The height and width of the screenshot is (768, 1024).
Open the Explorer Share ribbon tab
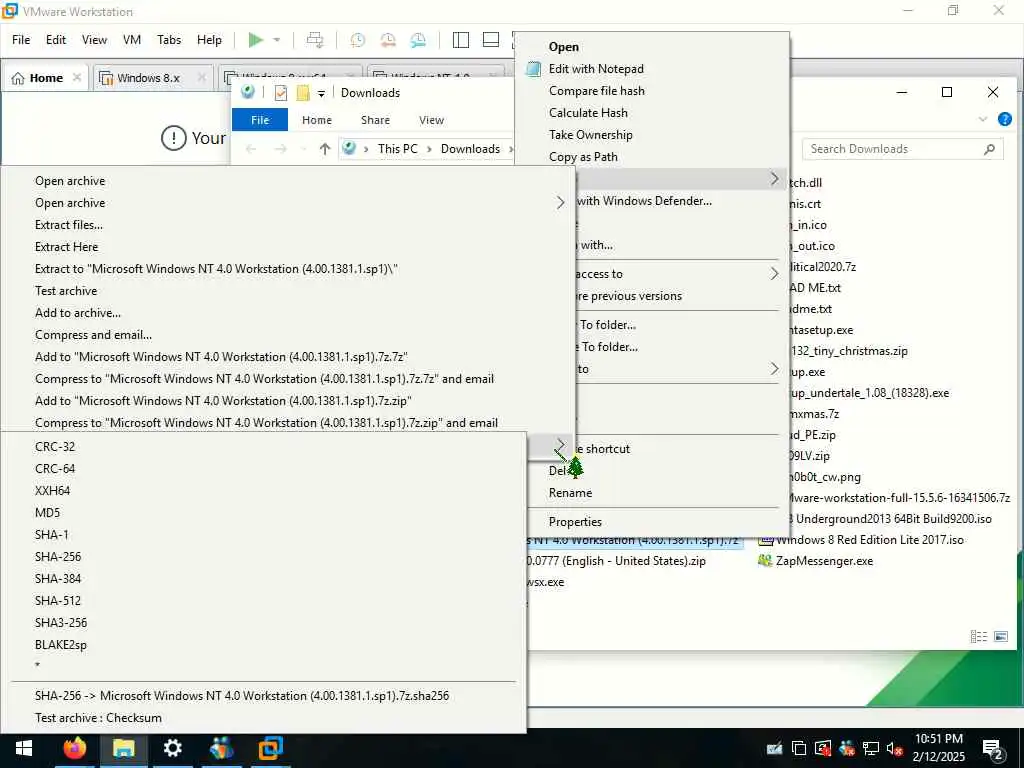coord(376,120)
